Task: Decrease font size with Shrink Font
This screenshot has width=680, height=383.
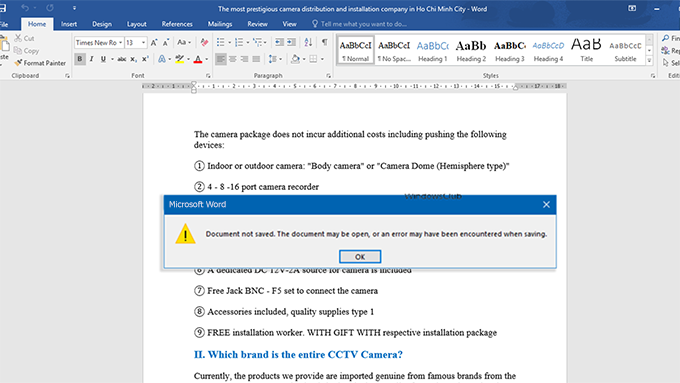Action: coord(166,43)
